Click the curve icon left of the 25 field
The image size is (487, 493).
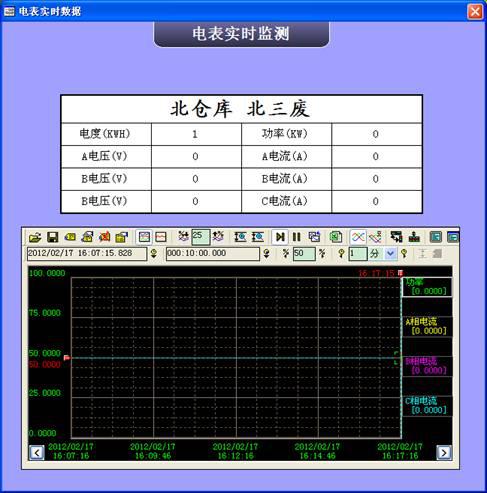(x=183, y=237)
